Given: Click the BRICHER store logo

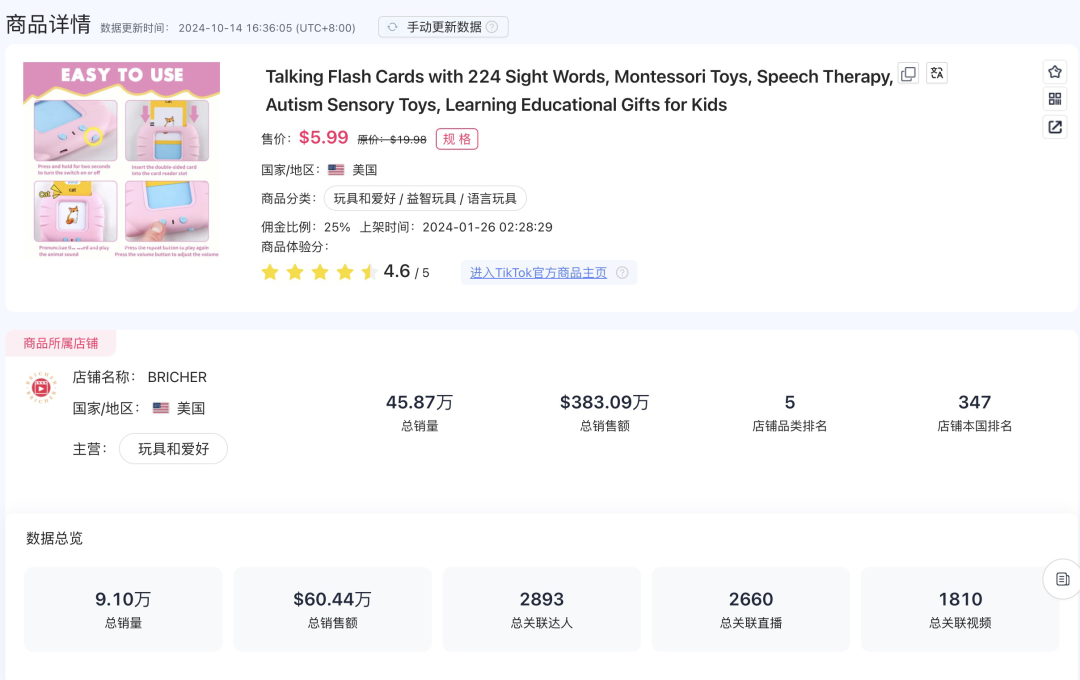Looking at the screenshot, I should [41, 390].
